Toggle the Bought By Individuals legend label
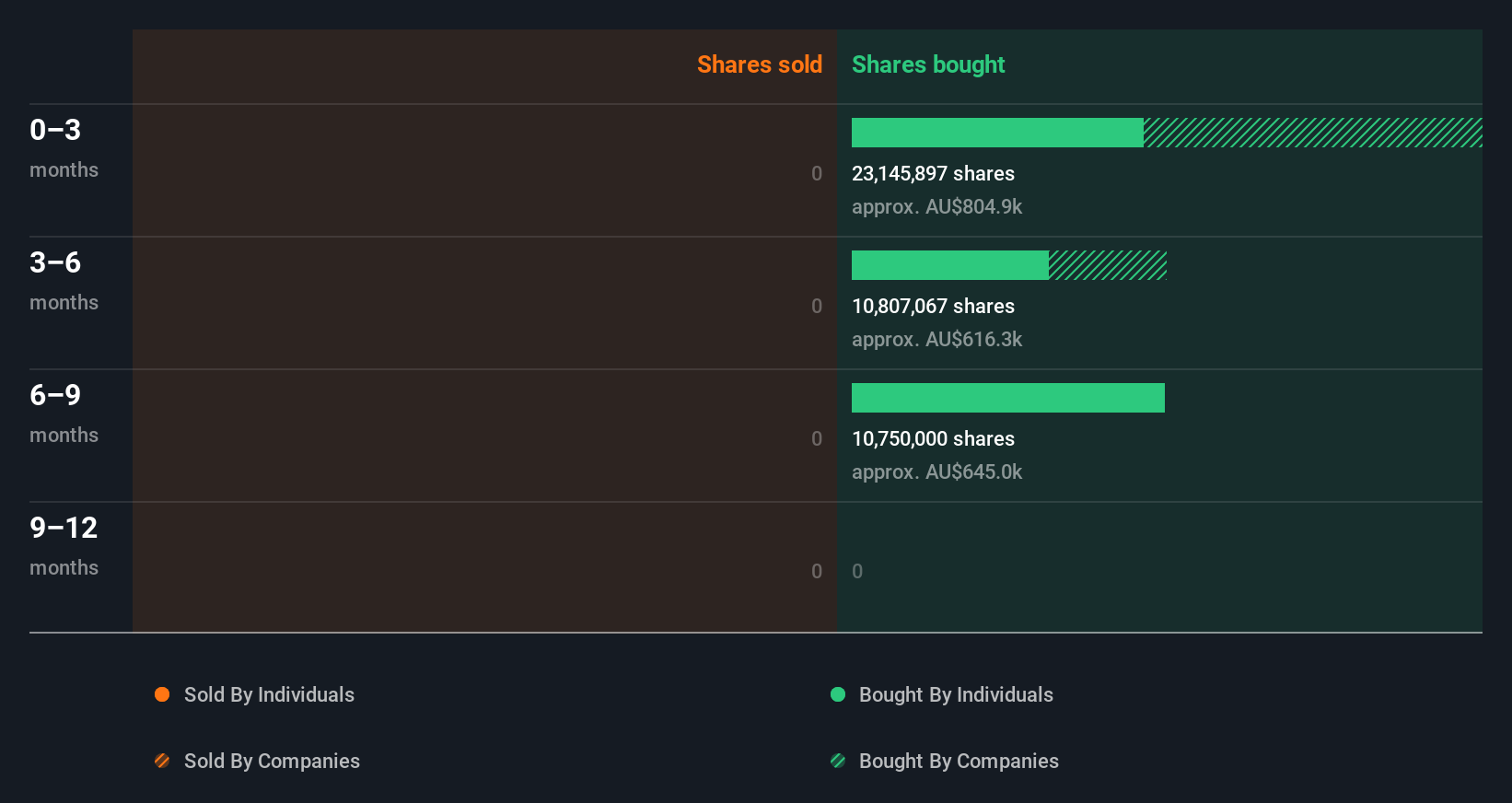The image size is (1512, 803). point(956,694)
